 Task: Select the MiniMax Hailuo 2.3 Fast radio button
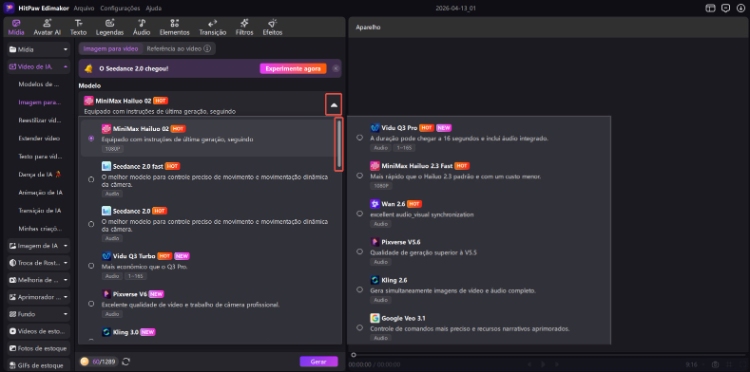359,175
